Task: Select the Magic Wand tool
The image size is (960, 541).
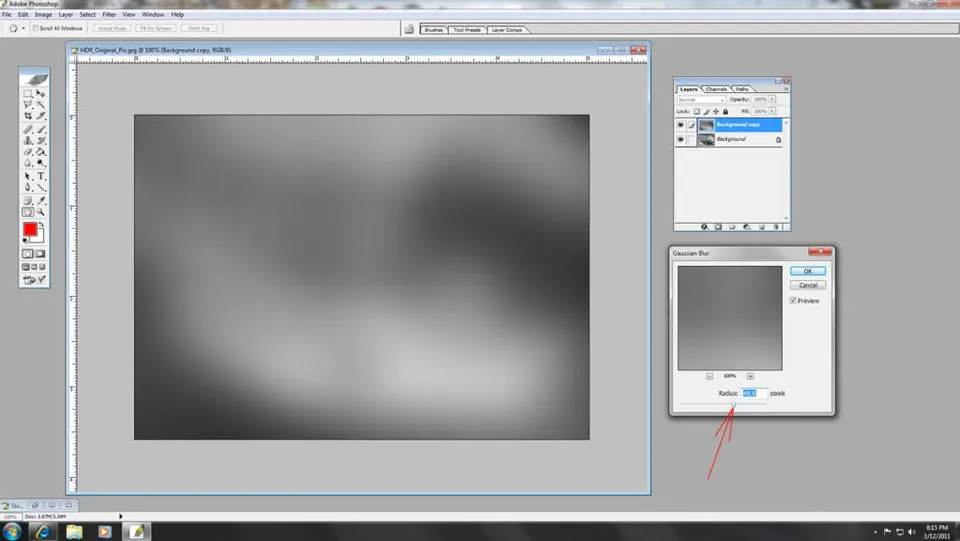Action: (41, 104)
